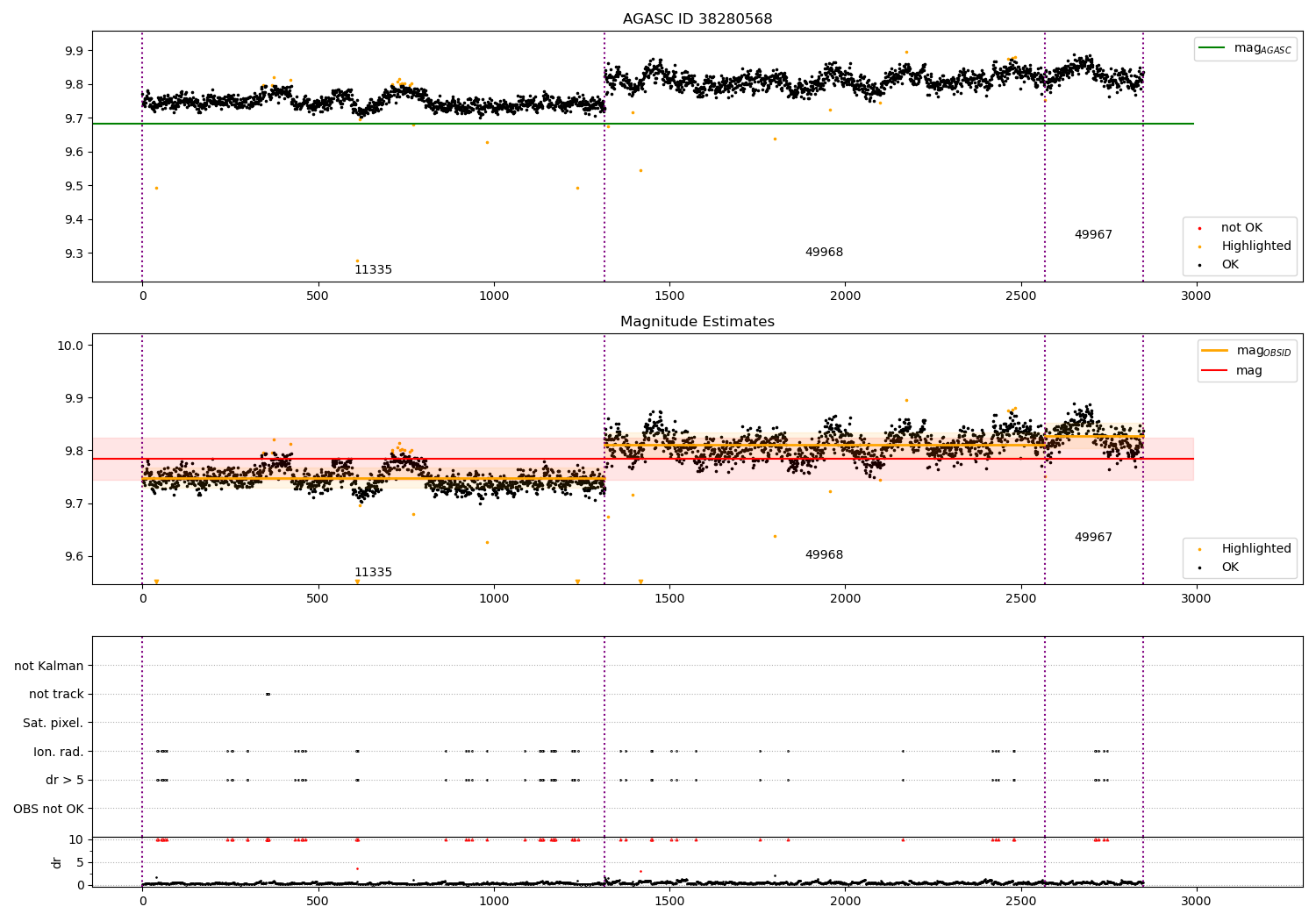This screenshot has width=1316, height=921.
Task: Click 'Highlighted' in the middle plot legend
Action: (1255, 548)
